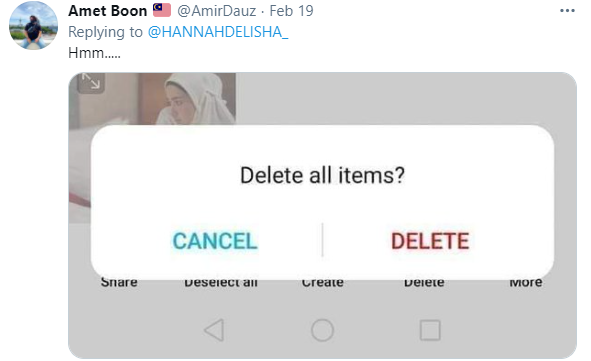Tap the Android home circle button

point(322,330)
